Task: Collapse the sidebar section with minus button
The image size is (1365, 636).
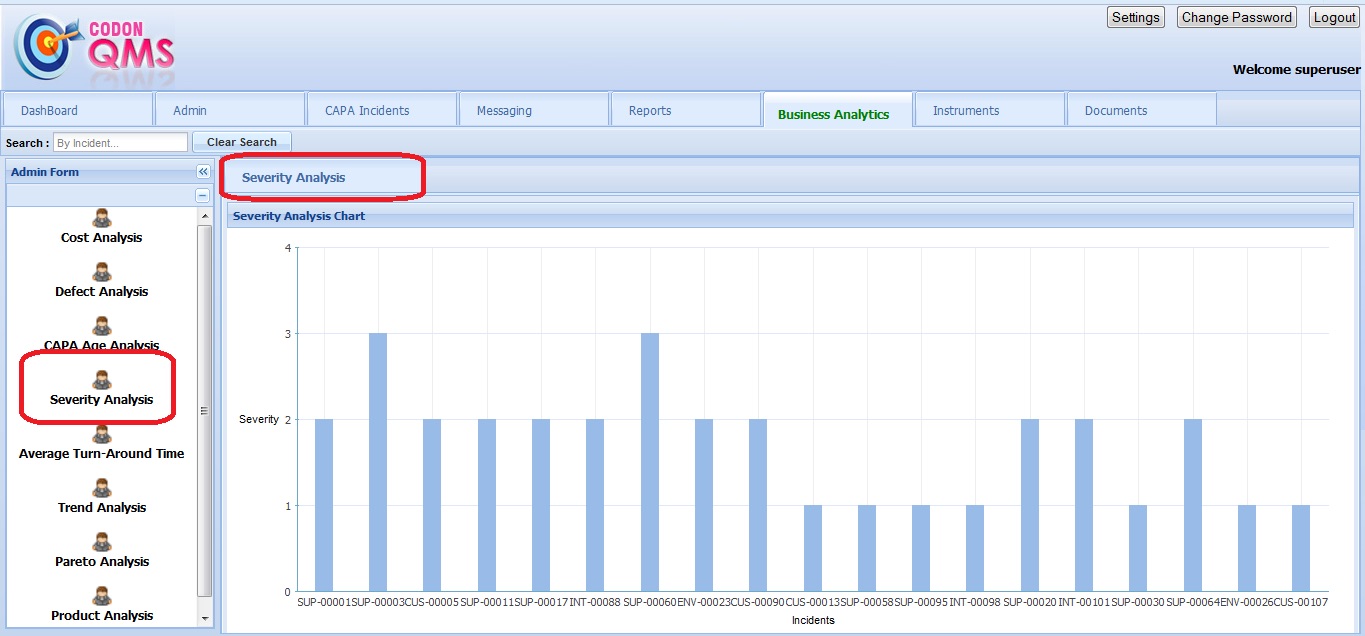Action: pyautogui.click(x=202, y=196)
